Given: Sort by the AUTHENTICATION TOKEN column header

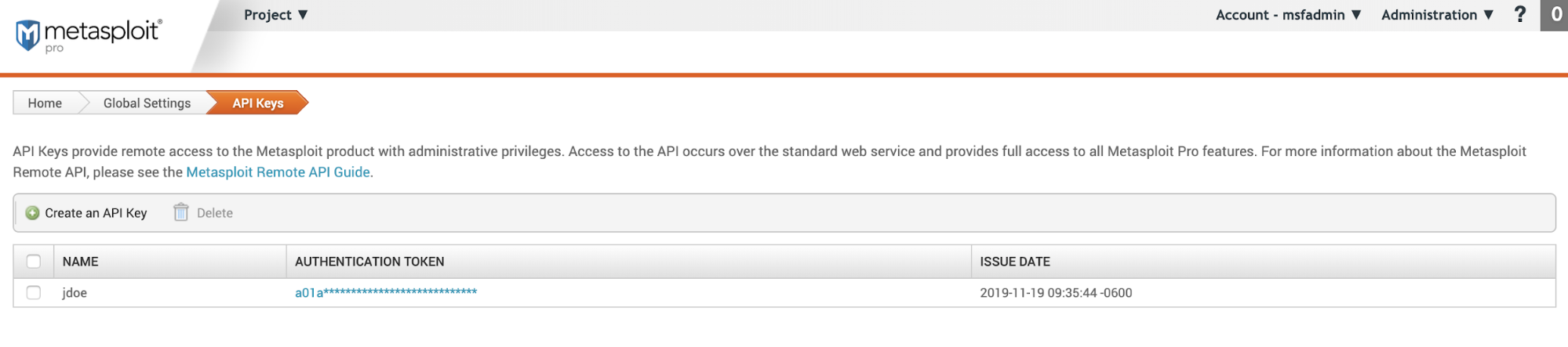Looking at the screenshot, I should 369,262.
